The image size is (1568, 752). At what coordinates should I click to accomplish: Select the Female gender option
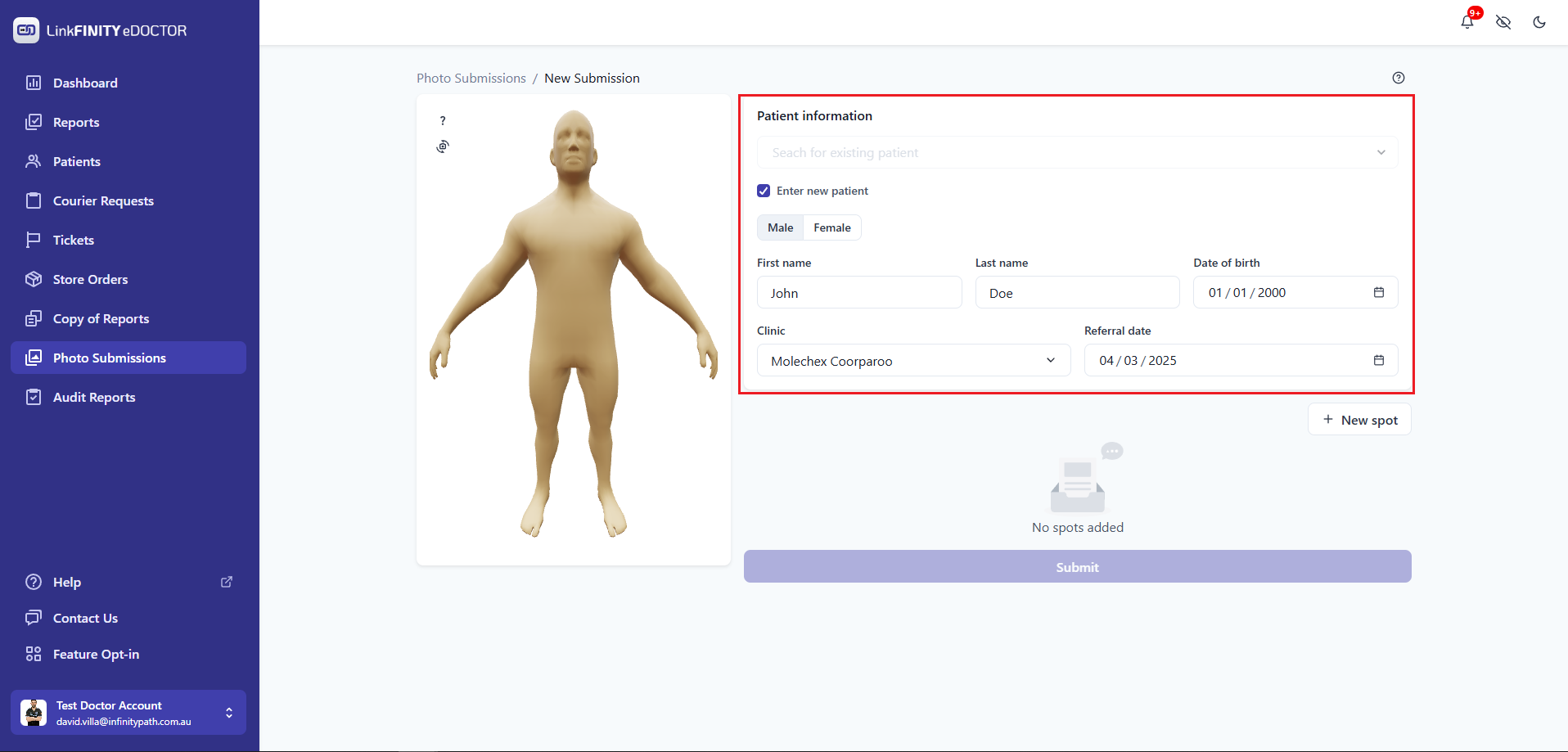coord(831,227)
